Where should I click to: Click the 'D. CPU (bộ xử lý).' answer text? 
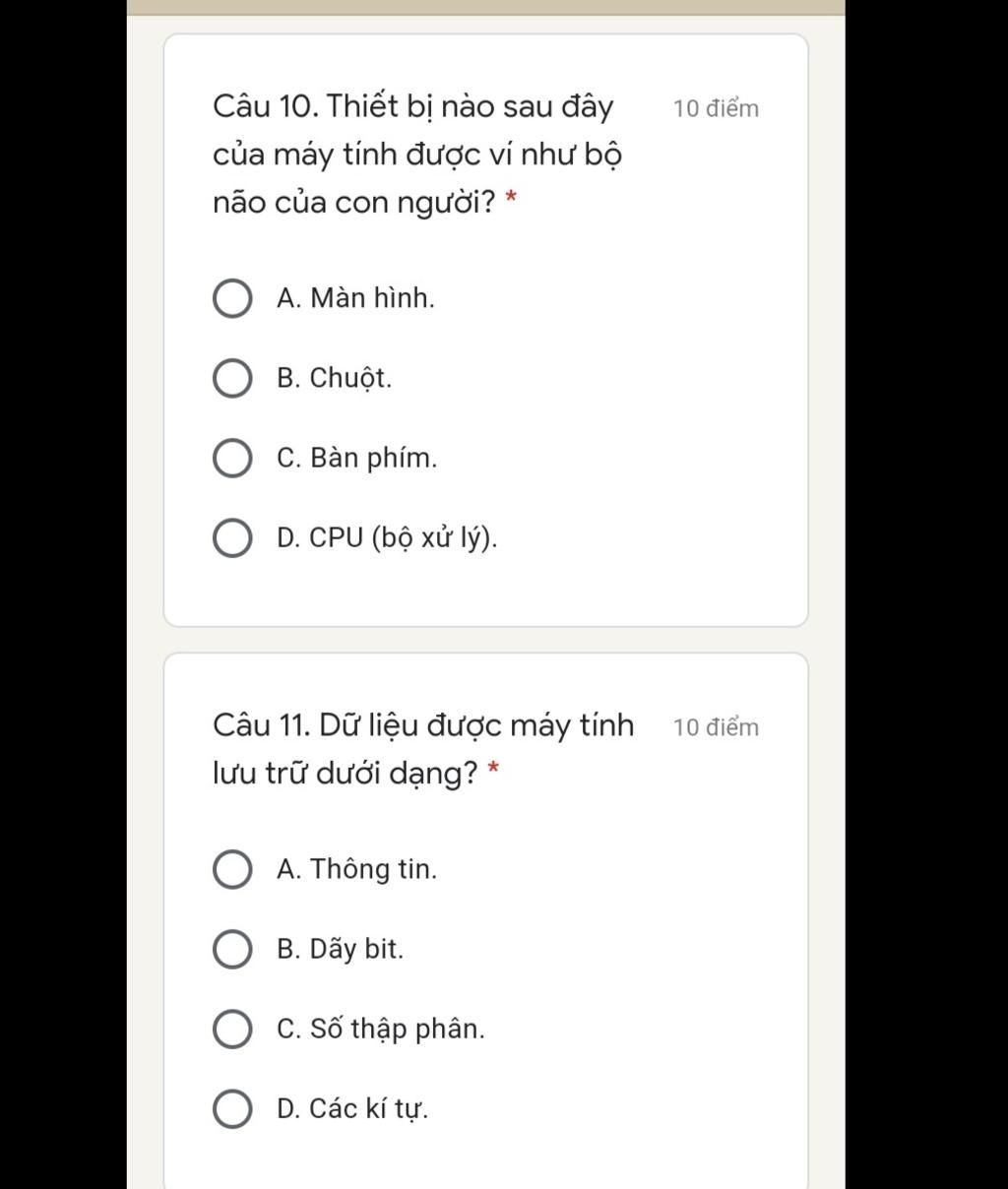click(388, 538)
